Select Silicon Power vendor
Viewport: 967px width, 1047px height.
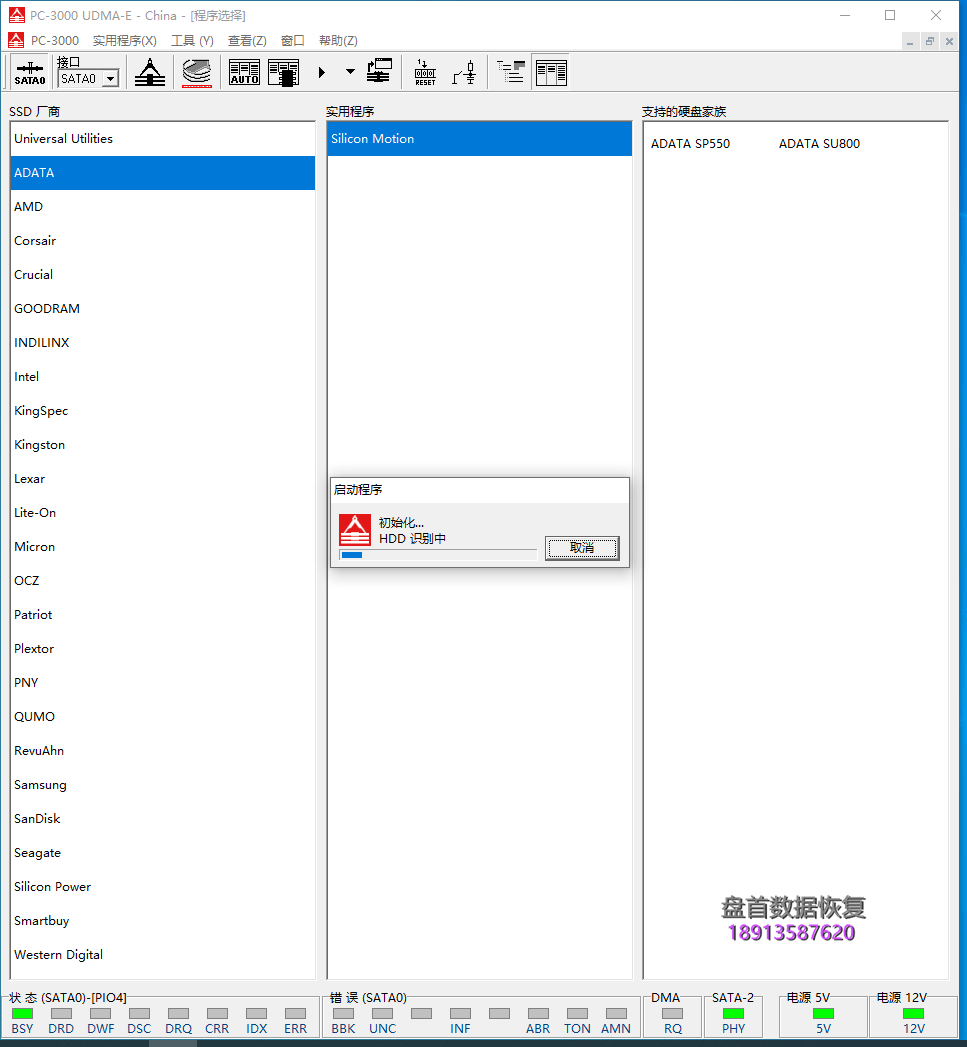(163, 887)
